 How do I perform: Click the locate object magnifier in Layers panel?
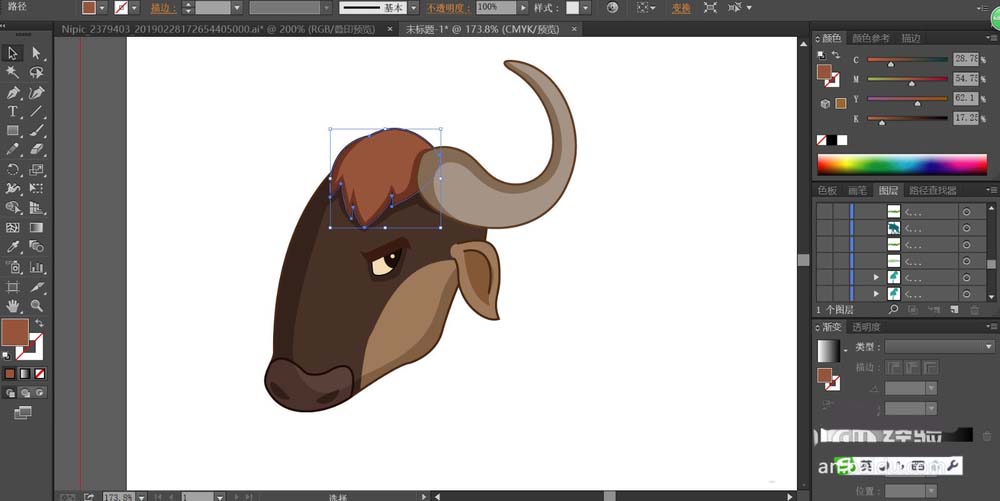[x=893, y=309]
